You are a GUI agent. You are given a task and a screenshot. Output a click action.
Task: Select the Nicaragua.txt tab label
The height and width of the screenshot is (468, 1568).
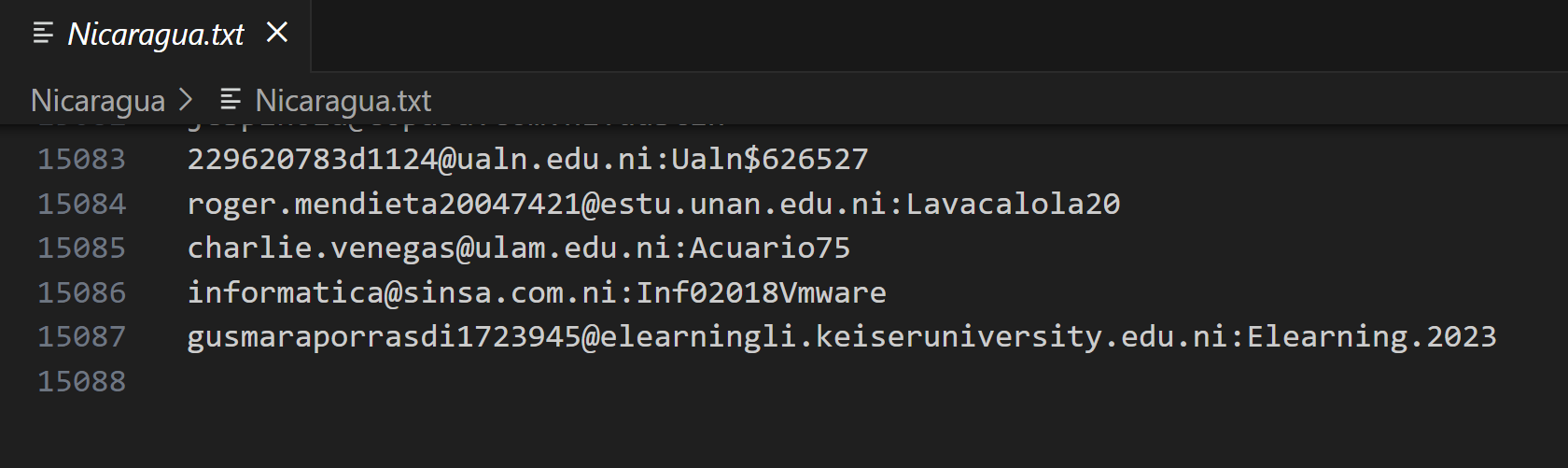pos(156,35)
